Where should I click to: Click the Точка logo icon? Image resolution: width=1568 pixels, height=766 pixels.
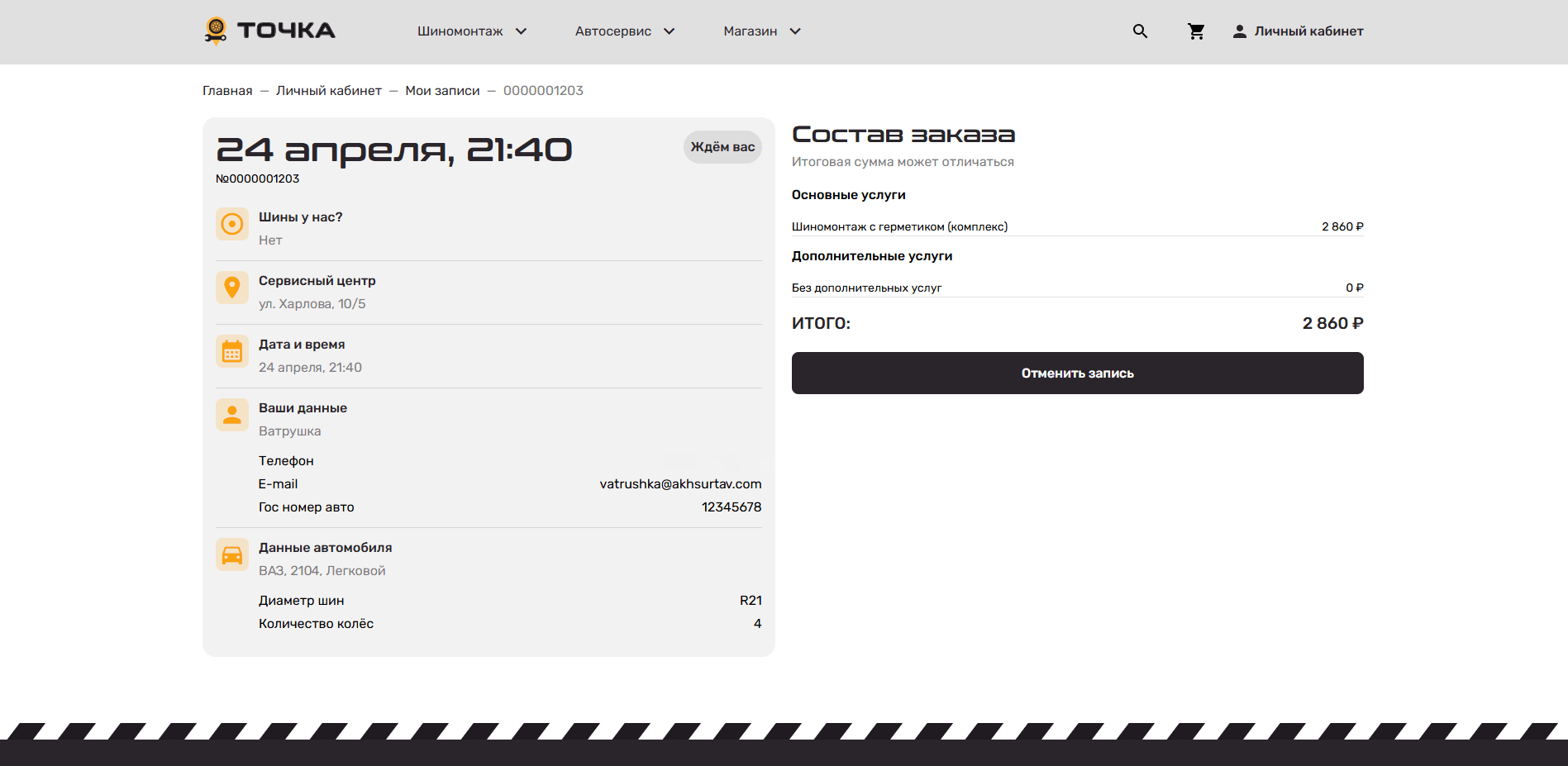tap(216, 31)
